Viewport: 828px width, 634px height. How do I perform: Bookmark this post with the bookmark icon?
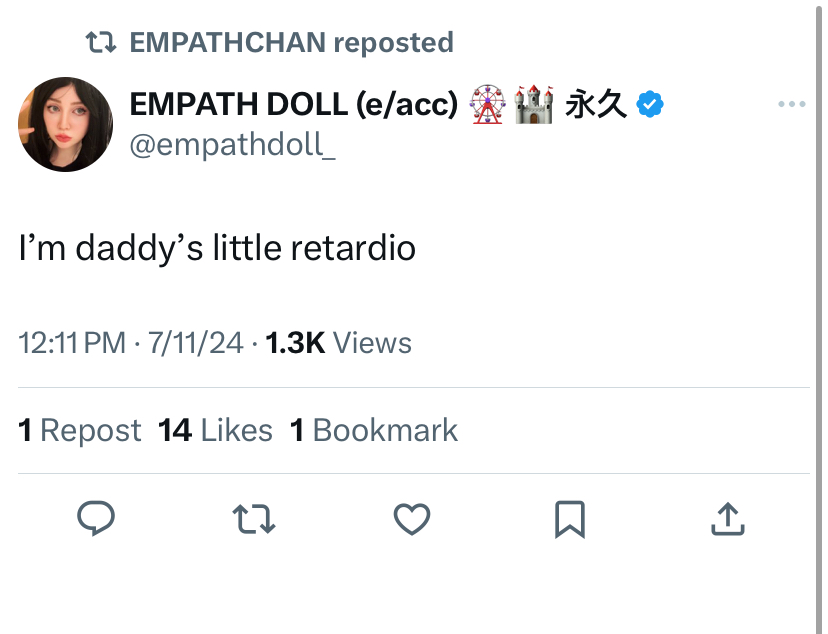(x=570, y=519)
